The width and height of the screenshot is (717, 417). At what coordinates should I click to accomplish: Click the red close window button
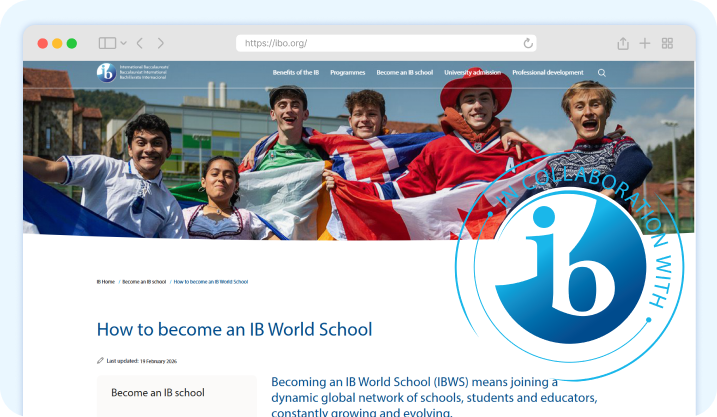pos(43,43)
